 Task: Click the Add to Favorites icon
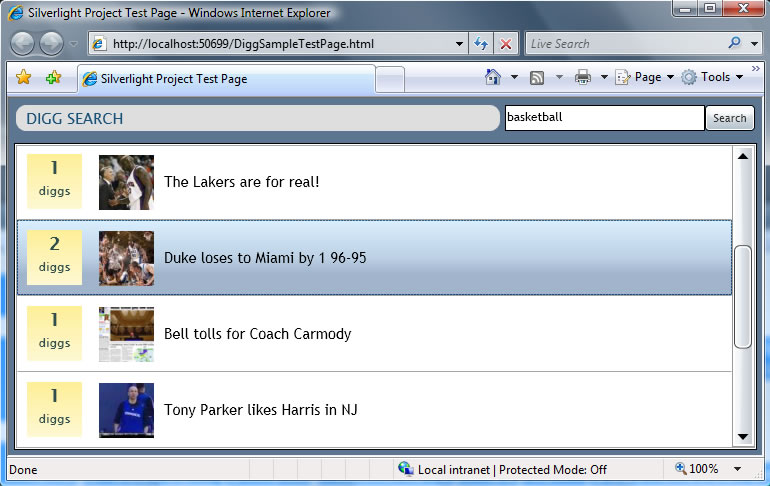(x=53, y=77)
